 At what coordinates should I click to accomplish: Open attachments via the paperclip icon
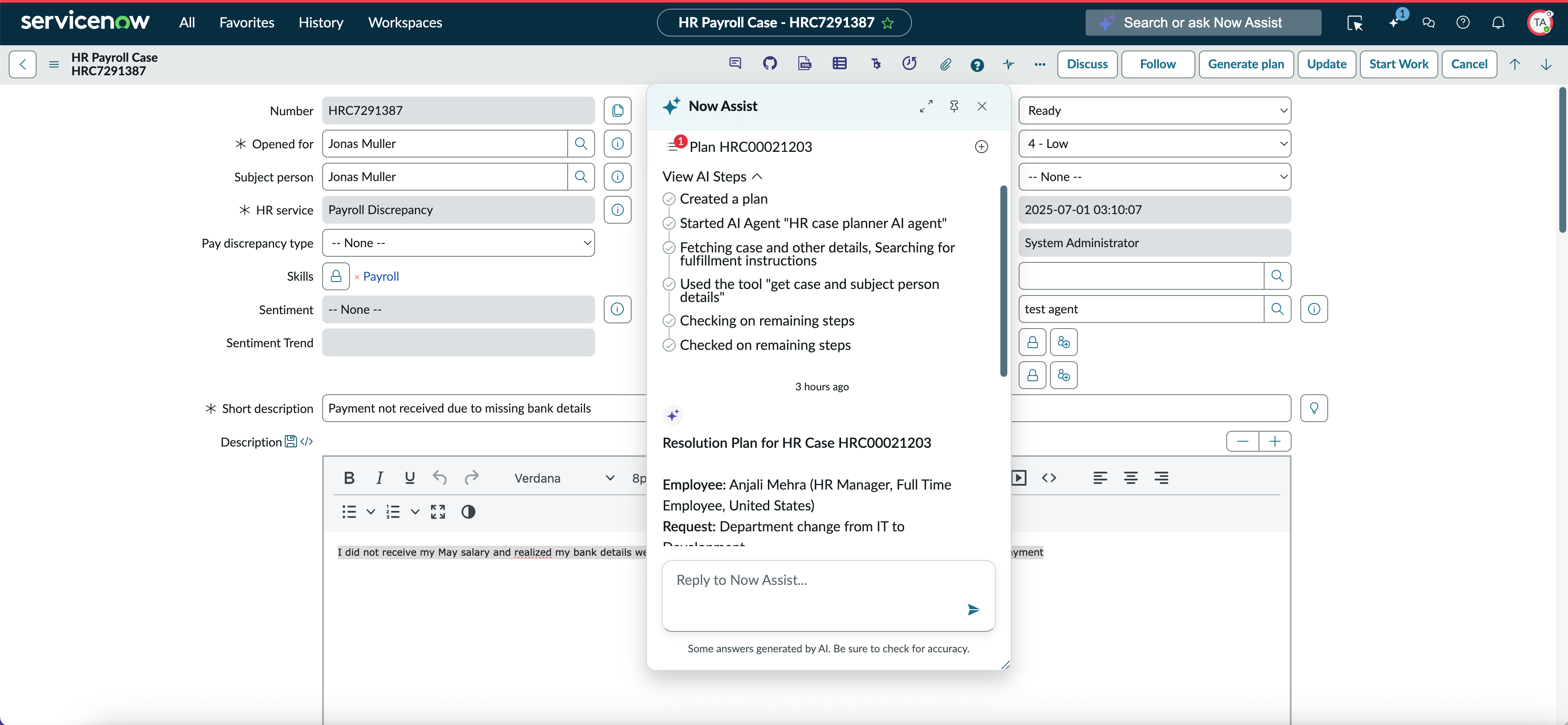coord(945,64)
